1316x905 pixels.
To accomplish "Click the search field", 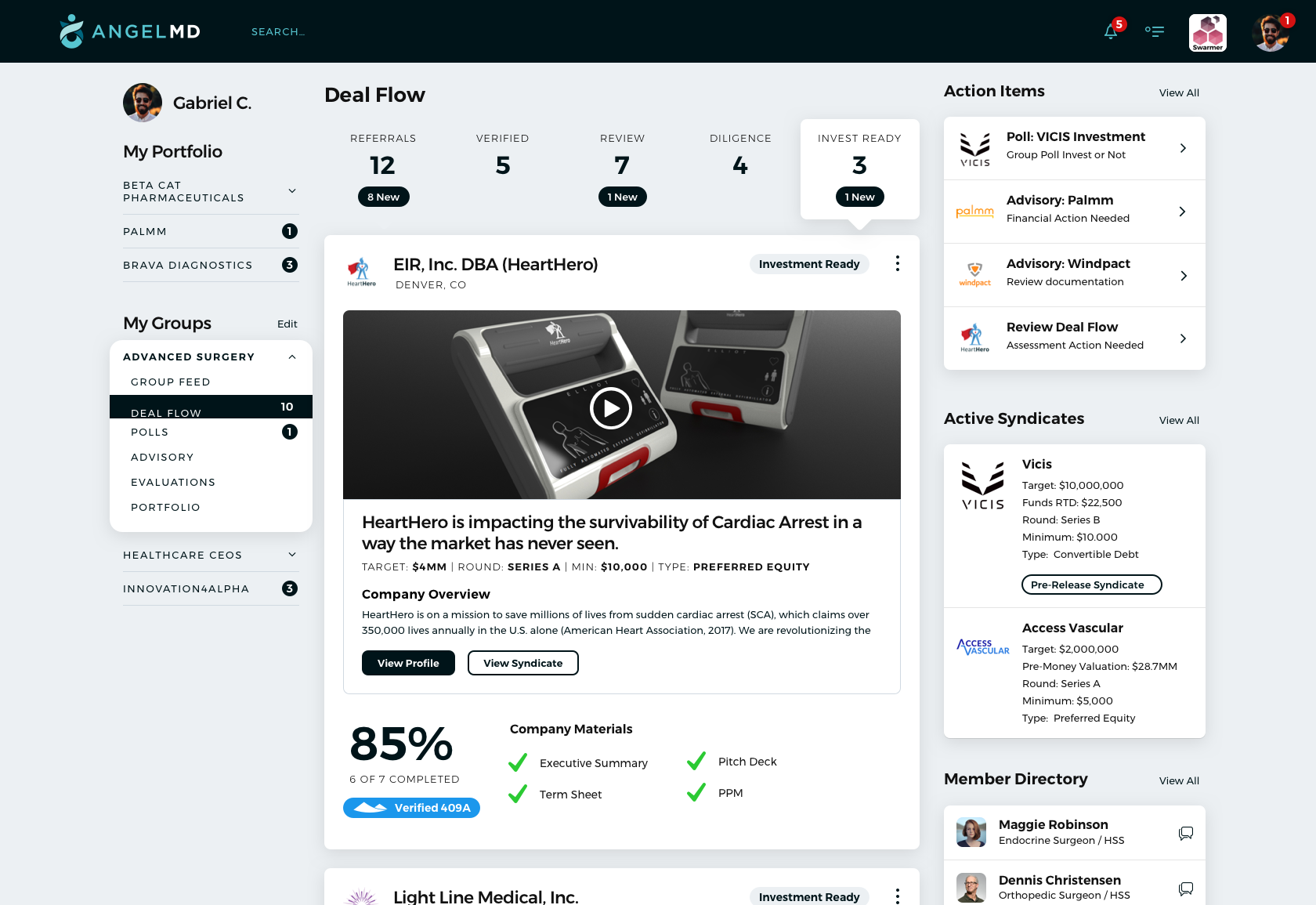I will click(278, 31).
